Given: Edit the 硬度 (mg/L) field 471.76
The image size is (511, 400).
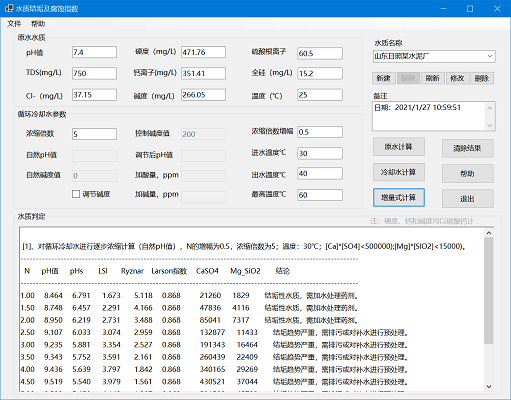Looking at the screenshot, I should (x=203, y=52).
